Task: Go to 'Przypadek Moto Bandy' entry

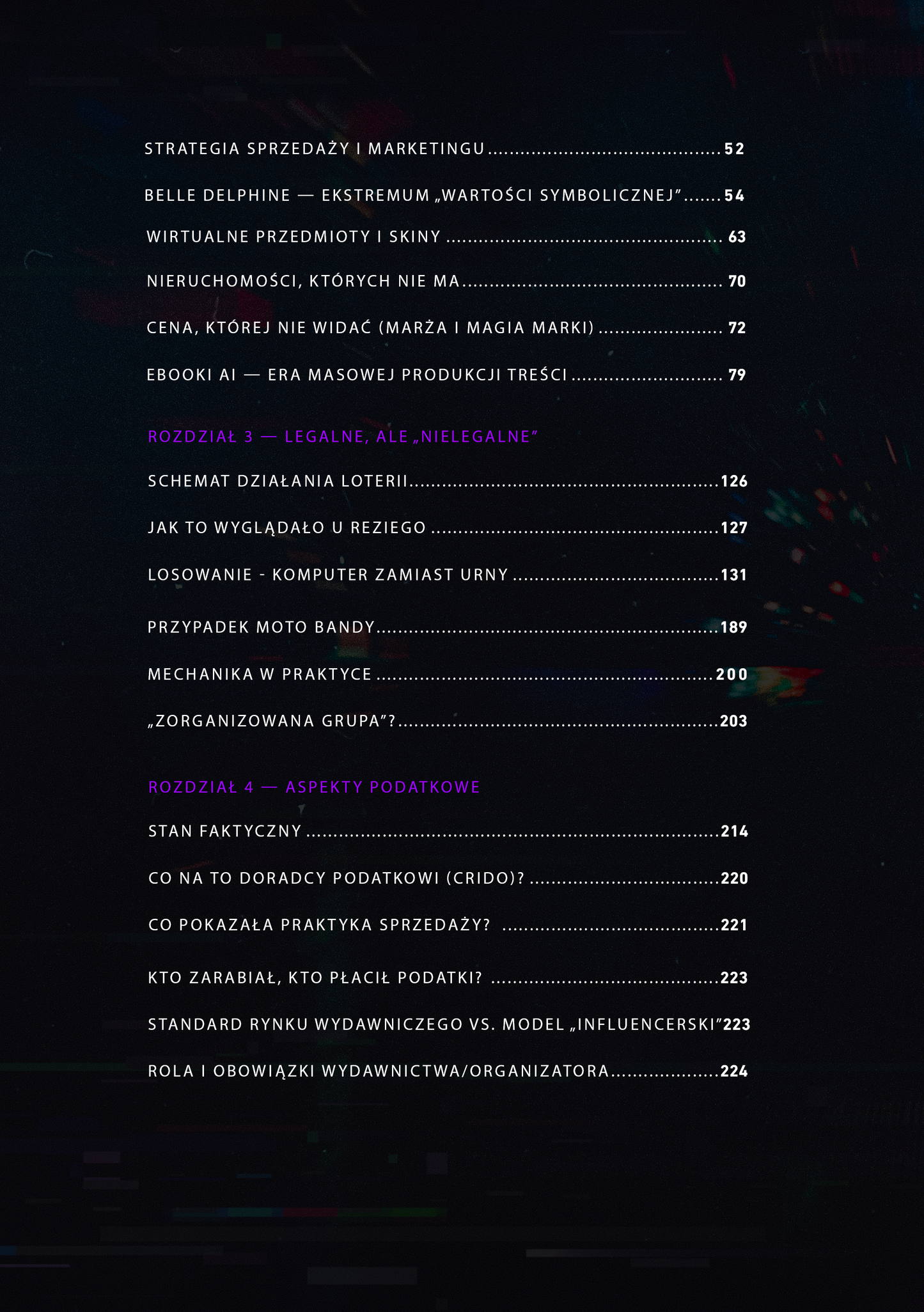Action: pos(448,627)
